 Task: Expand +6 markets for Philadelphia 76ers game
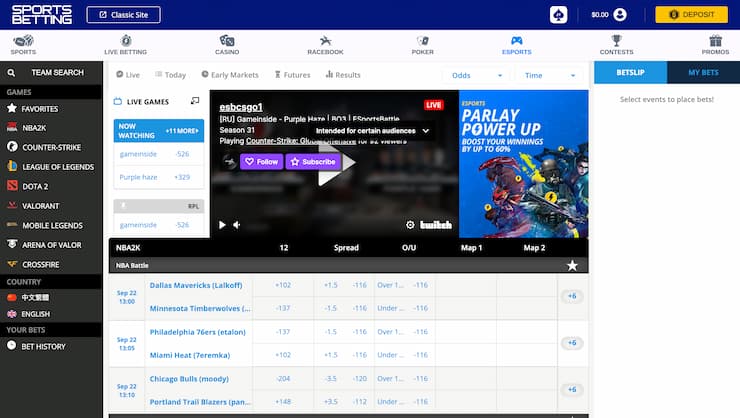click(x=572, y=343)
